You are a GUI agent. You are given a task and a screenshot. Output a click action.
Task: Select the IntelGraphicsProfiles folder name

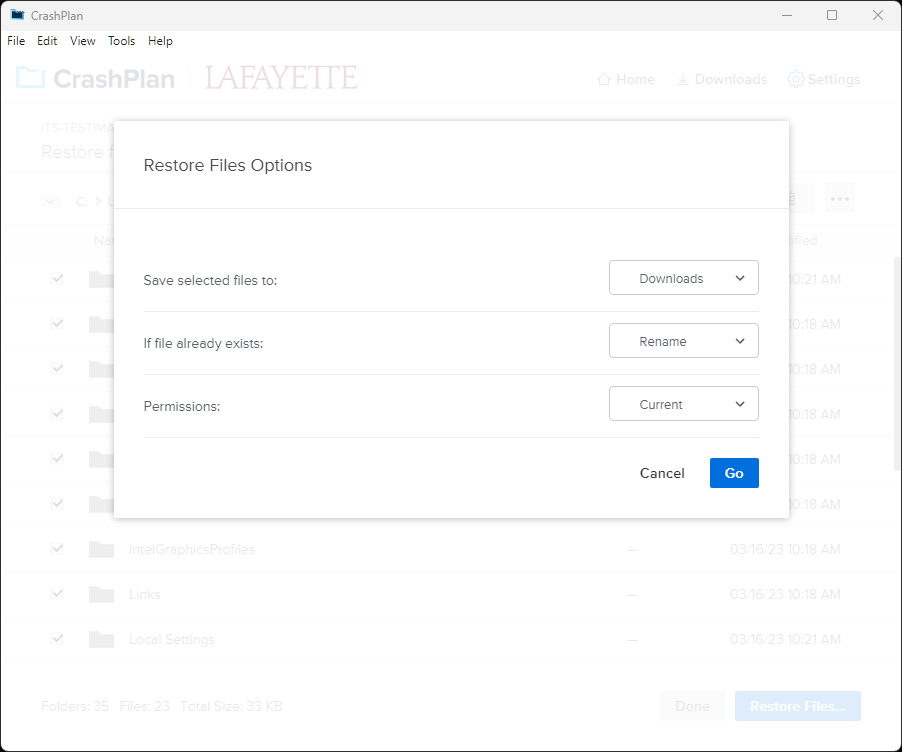click(x=192, y=549)
